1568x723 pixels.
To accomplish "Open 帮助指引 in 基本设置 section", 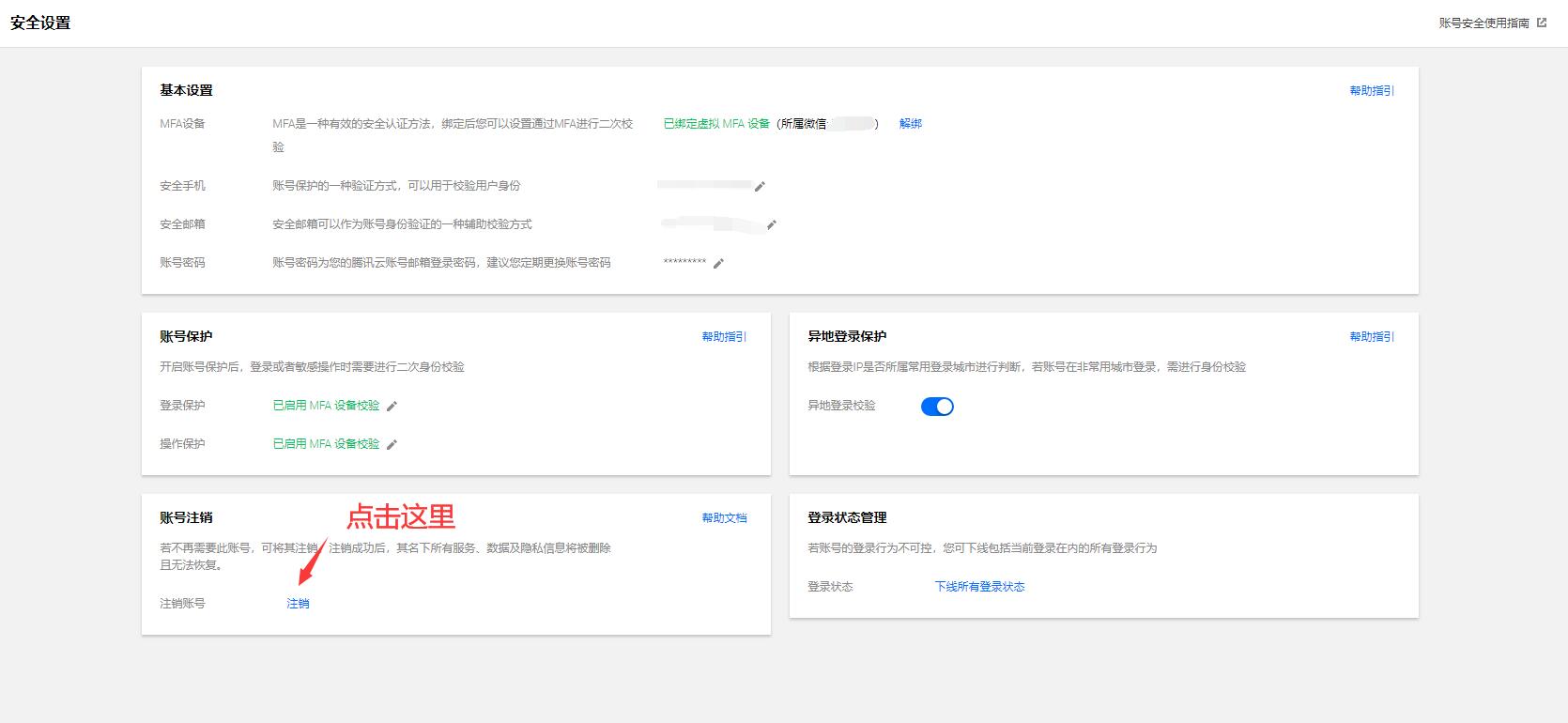I will coord(1372,90).
